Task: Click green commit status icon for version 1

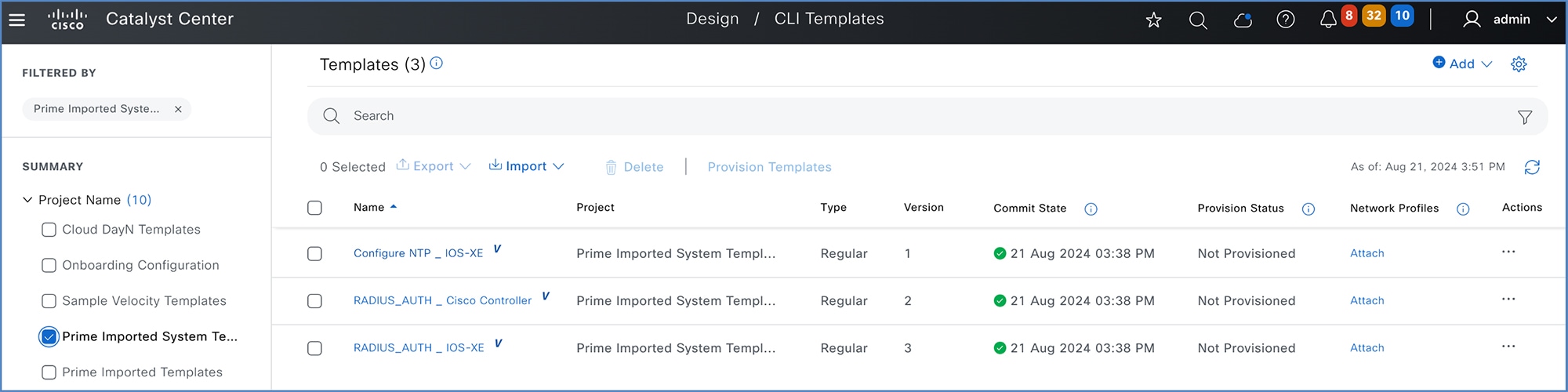Action: 1000,253
